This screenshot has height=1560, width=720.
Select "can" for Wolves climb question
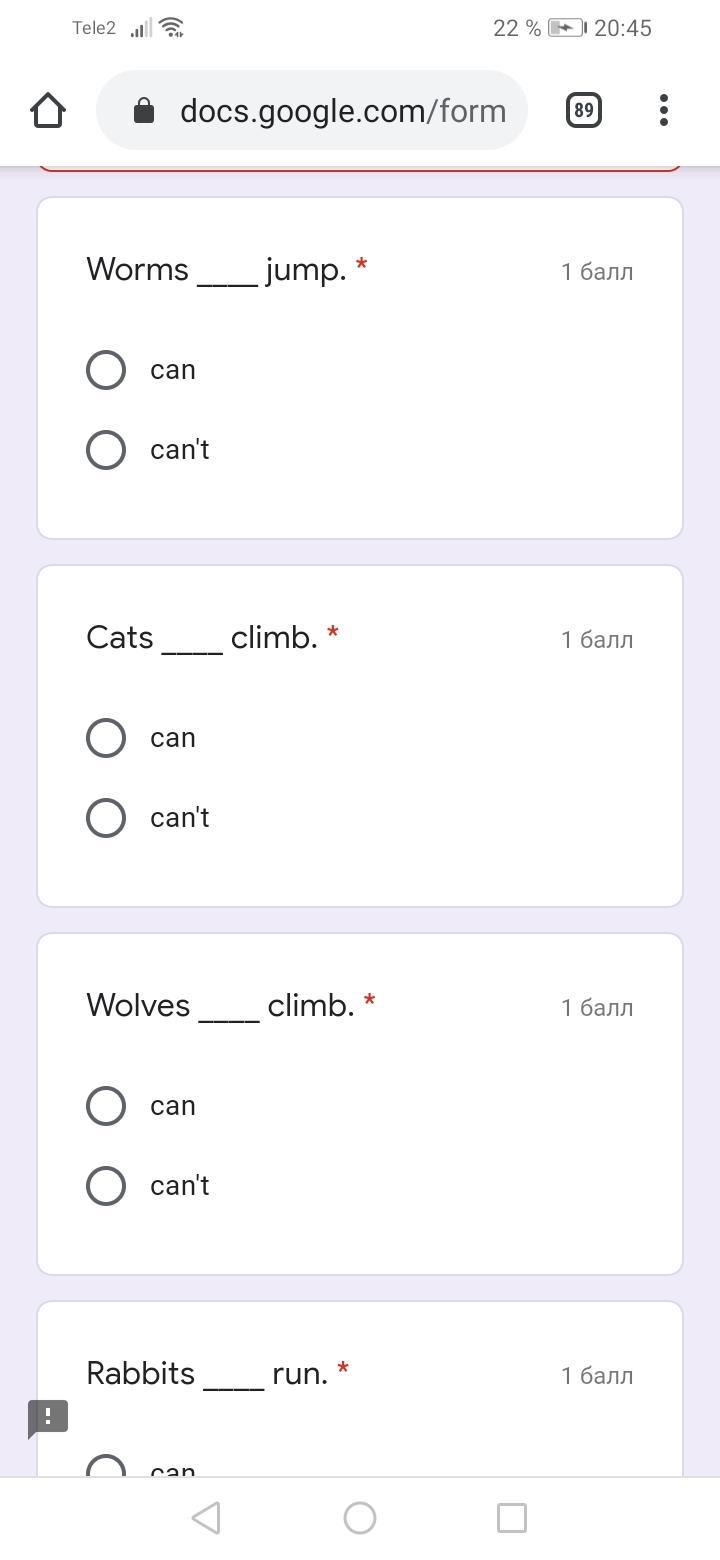click(x=106, y=1106)
